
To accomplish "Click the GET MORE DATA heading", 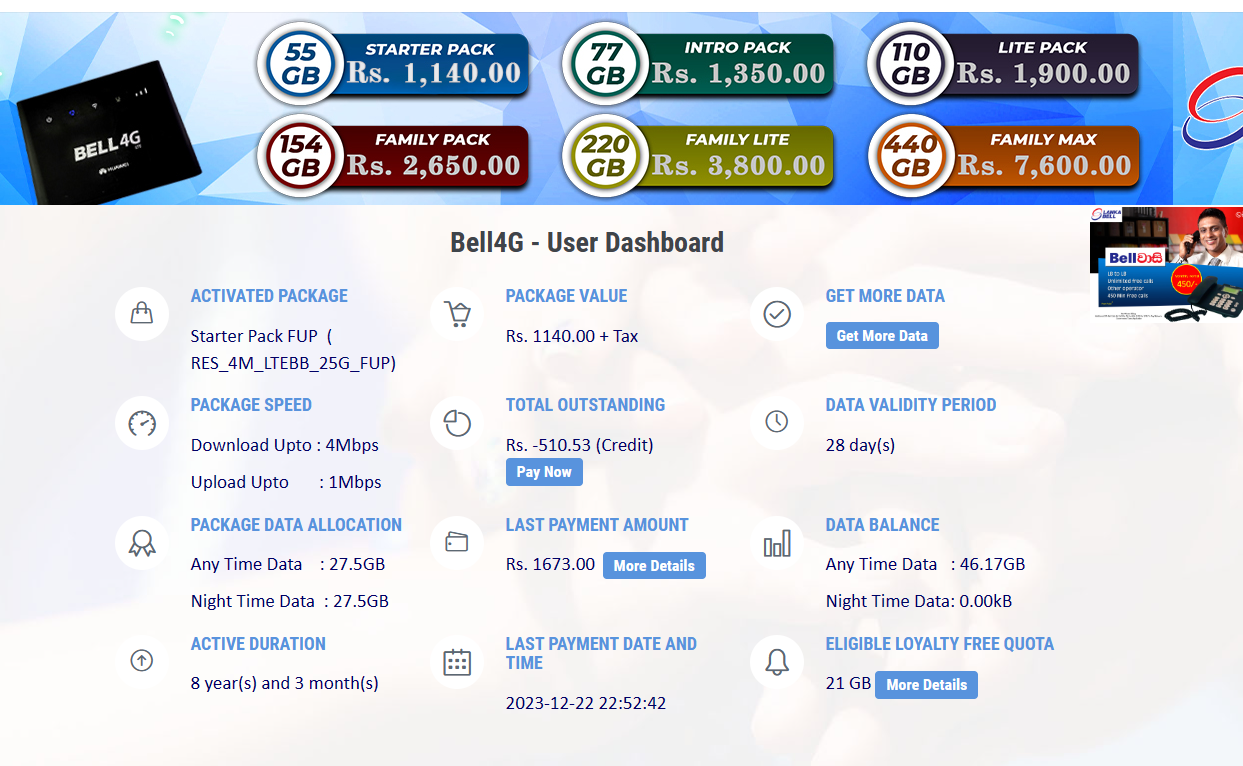I will click(x=885, y=296).
